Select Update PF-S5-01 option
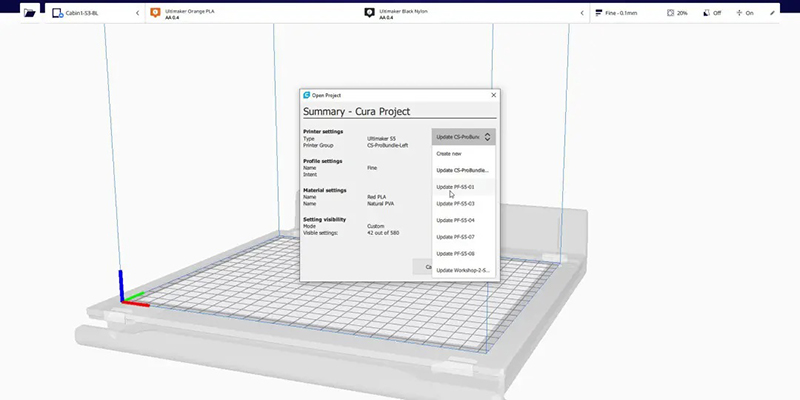Image resolution: width=800 pixels, height=400 pixels. [455, 186]
